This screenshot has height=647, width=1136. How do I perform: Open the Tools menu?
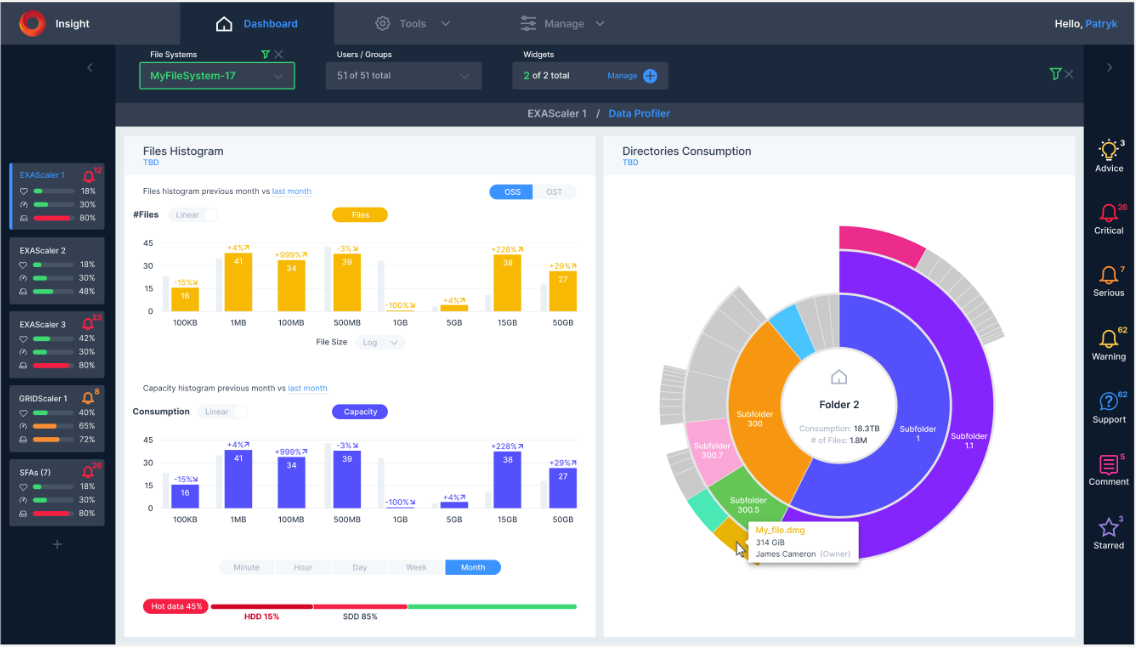[x=413, y=24]
